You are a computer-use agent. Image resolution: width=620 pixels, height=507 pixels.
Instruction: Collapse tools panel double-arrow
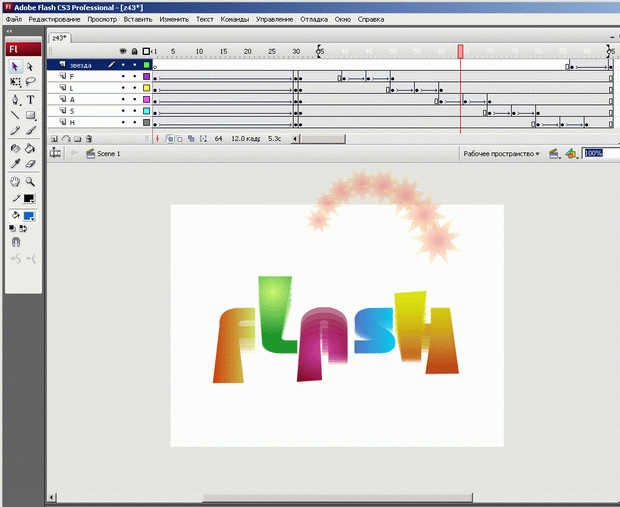[9, 31]
